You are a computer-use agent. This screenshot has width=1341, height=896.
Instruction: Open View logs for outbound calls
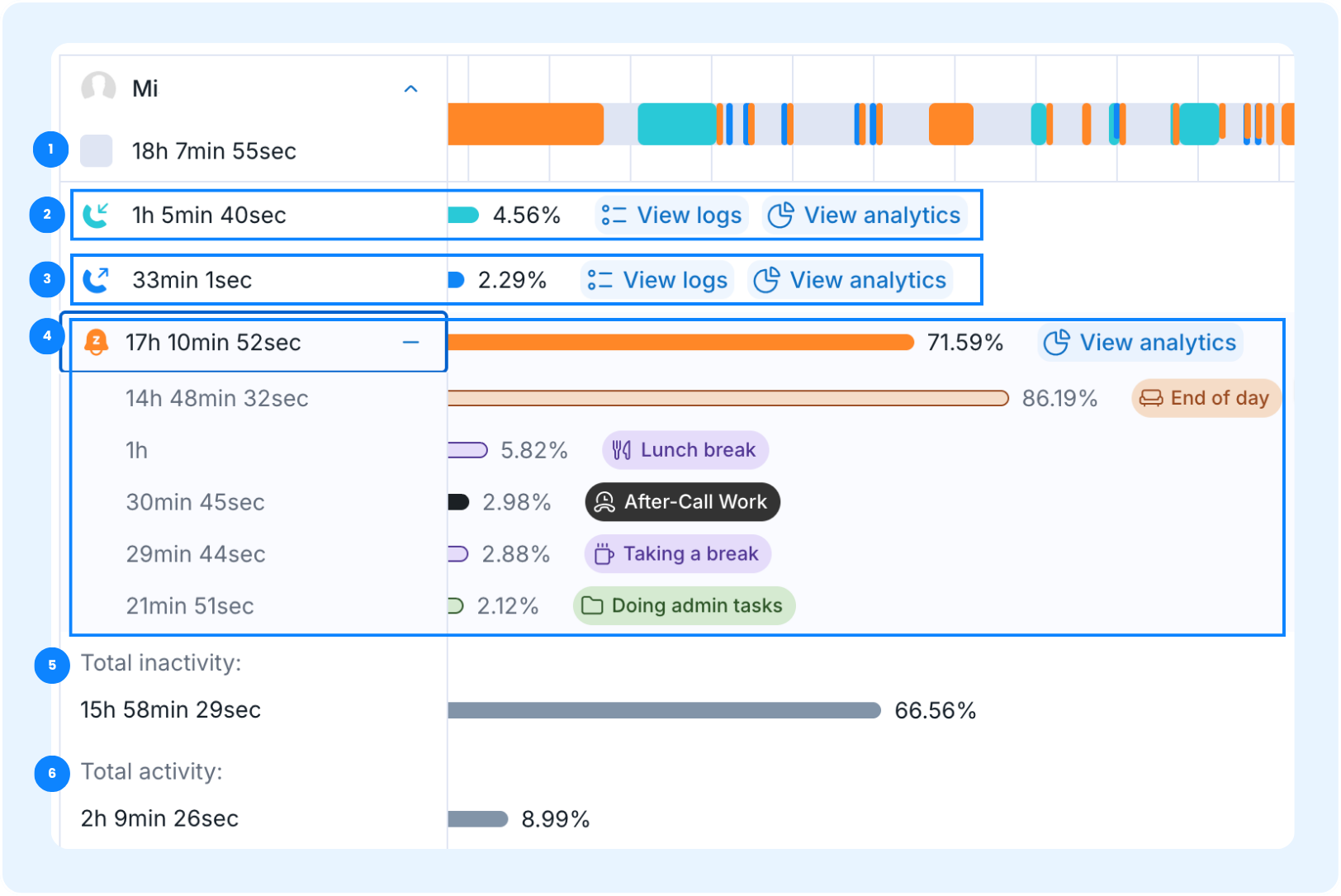click(658, 280)
